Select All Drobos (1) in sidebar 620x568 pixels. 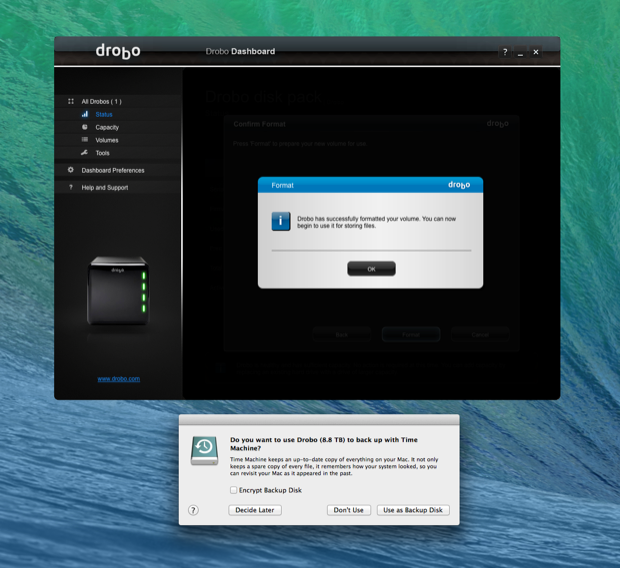tap(101, 102)
